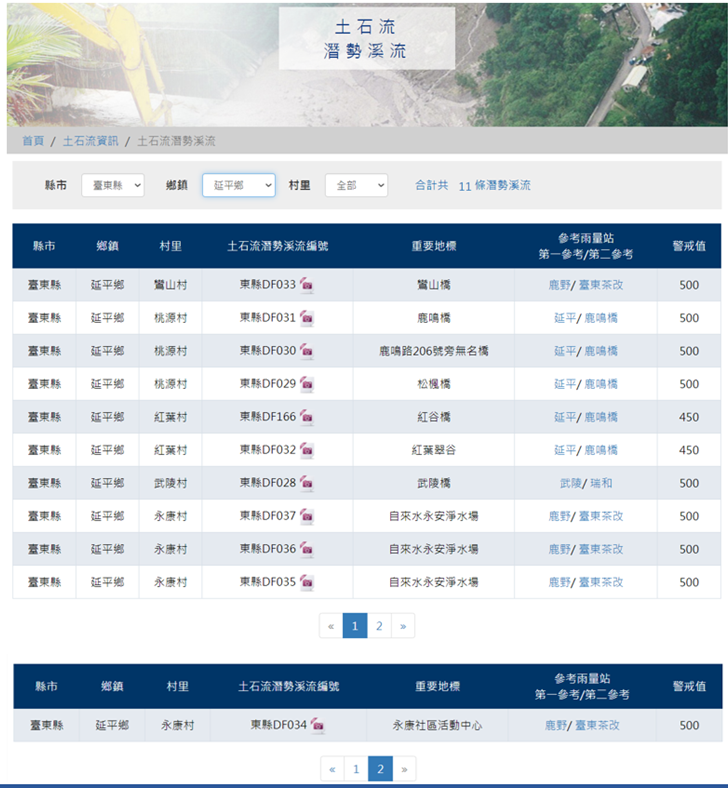Open photo icon for 東縣DF166
The width and height of the screenshot is (728, 788).
coord(307,417)
